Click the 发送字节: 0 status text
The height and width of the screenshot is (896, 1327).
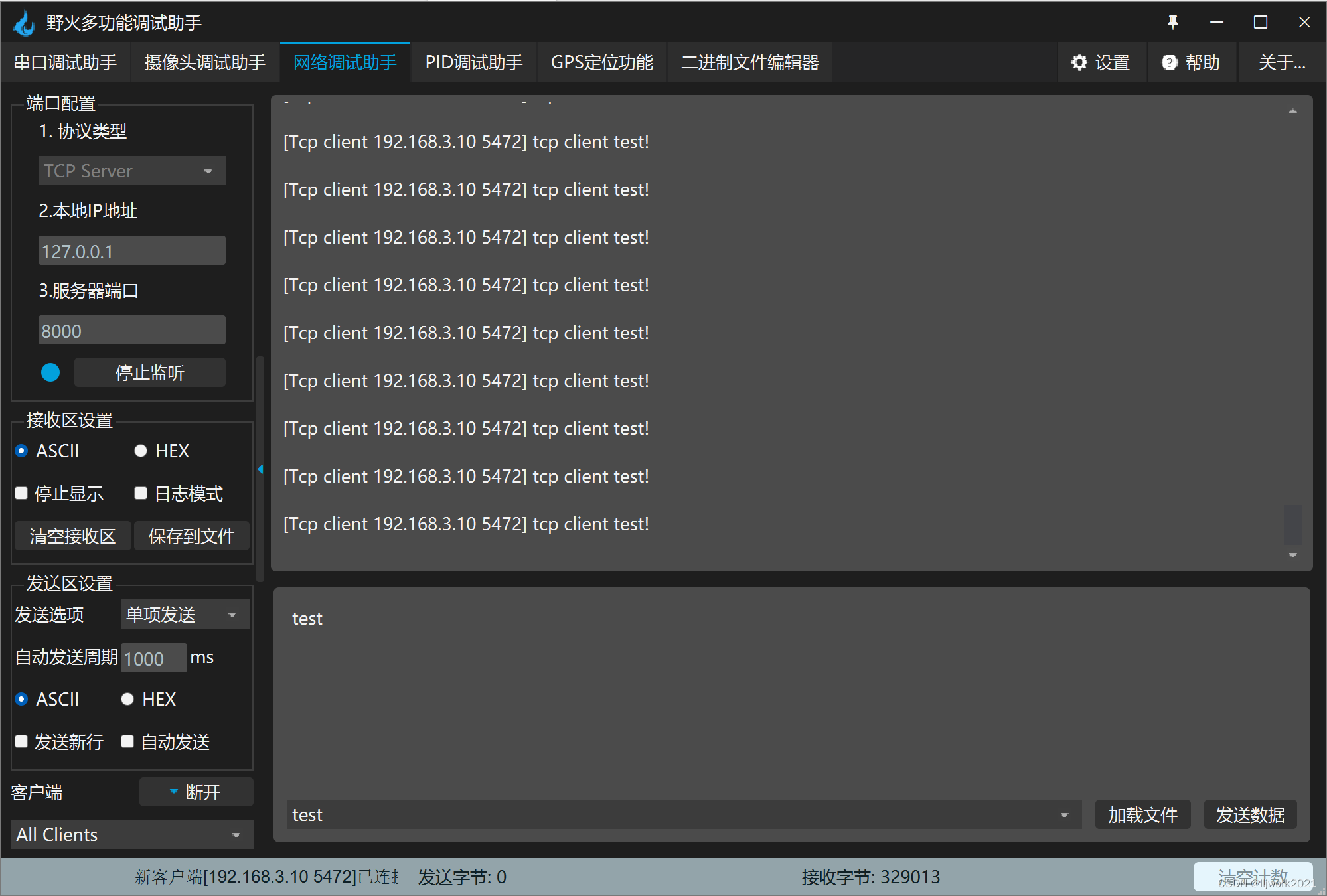[462, 877]
